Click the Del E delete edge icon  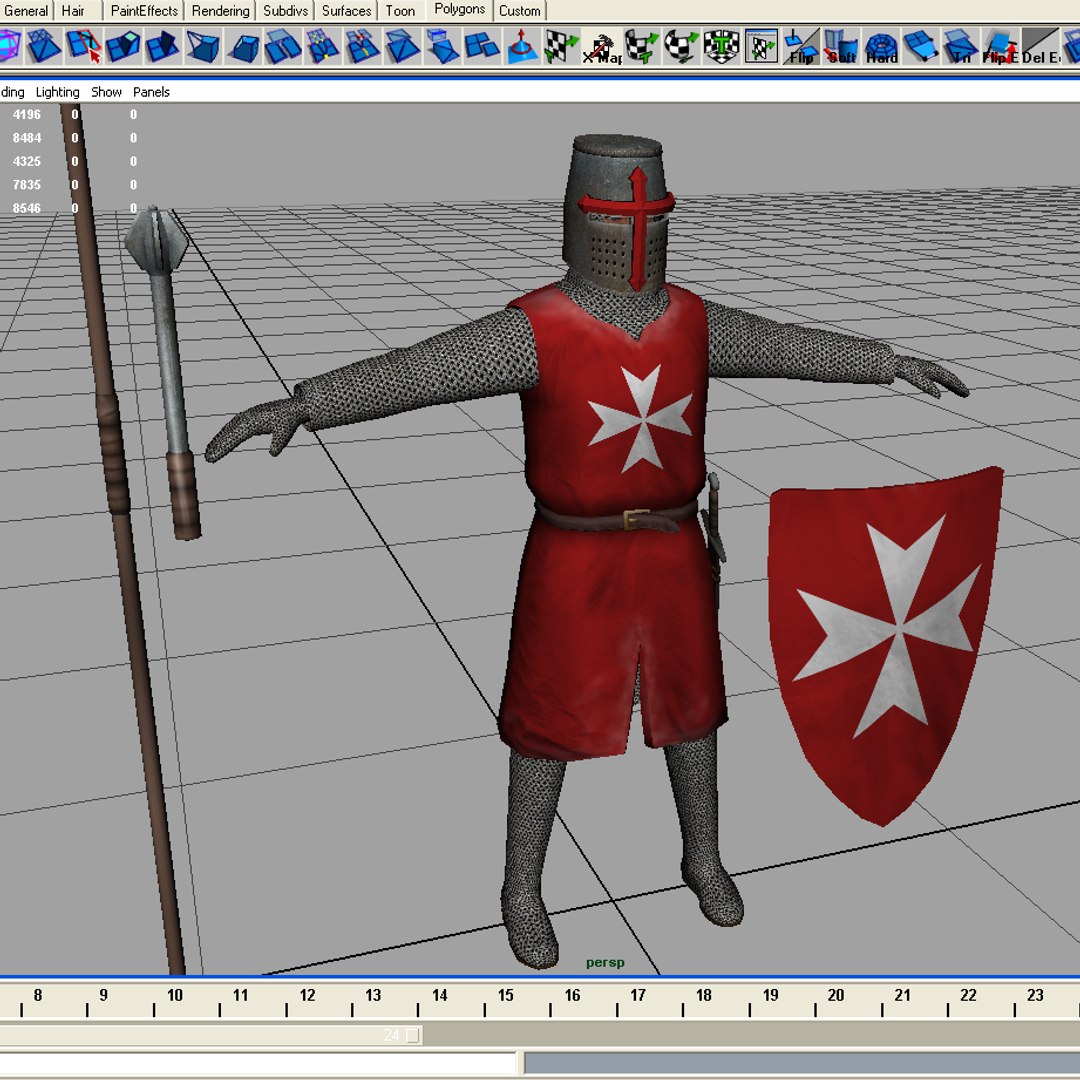pos(1041,47)
